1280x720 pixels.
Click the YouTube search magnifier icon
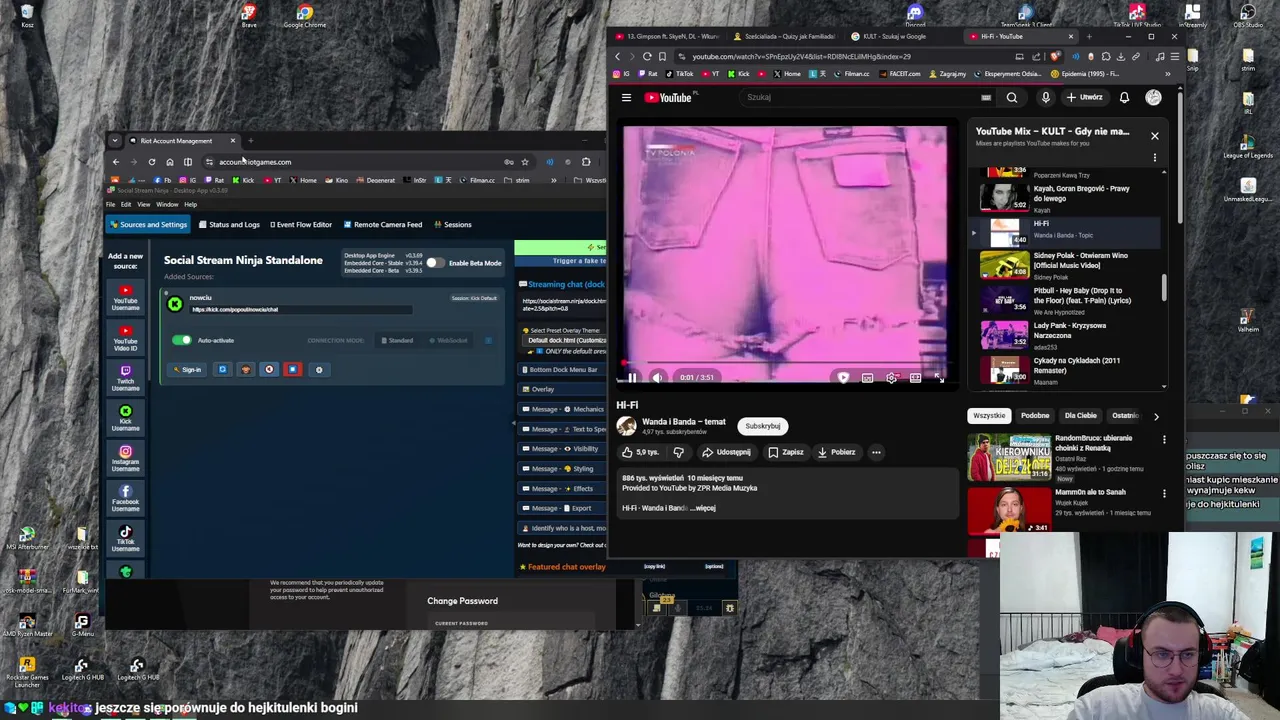click(x=1012, y=97)
